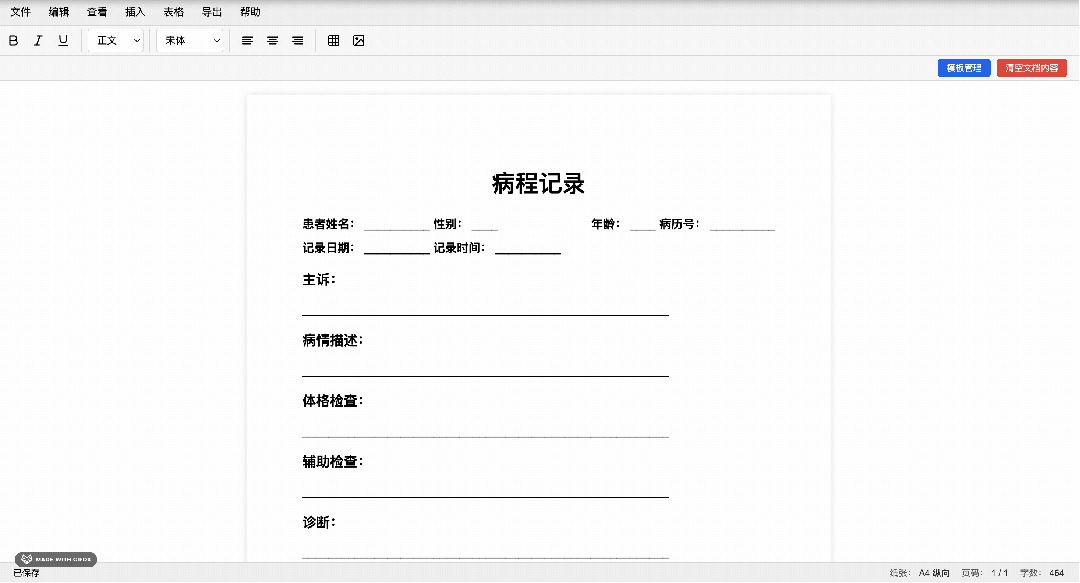Insert an image via toolbar icon
Image resolution: width=1080 pixels, height=583 pixels.
pyautogui.click(x=359, y=41)
